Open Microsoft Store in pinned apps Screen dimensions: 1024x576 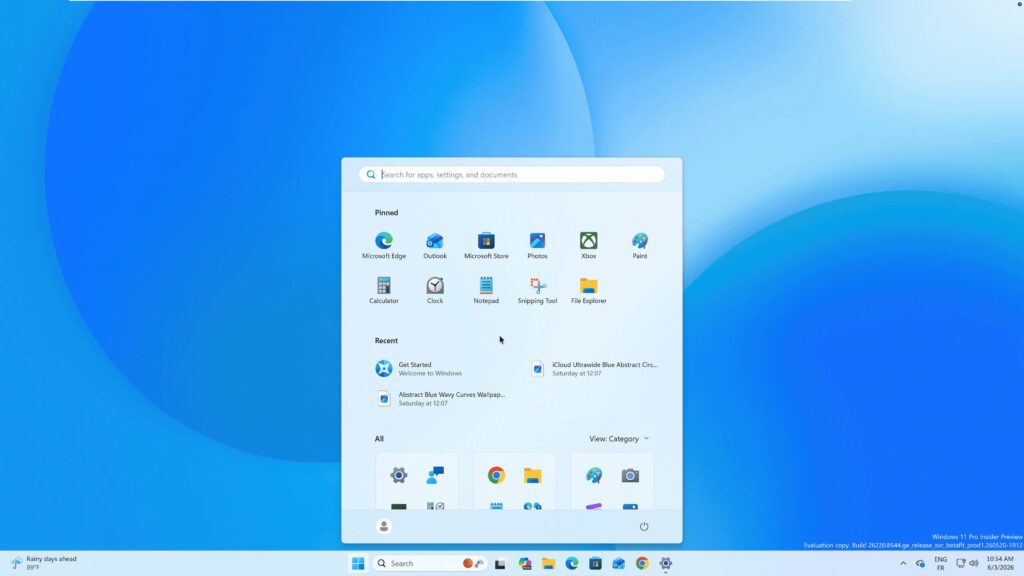486,246
